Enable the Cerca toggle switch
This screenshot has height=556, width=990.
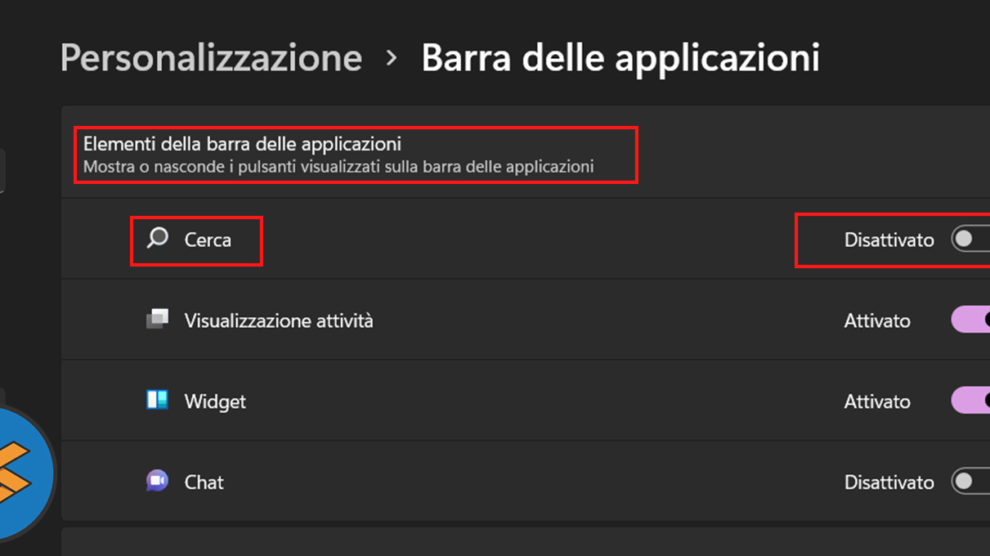tap(970, 240)
